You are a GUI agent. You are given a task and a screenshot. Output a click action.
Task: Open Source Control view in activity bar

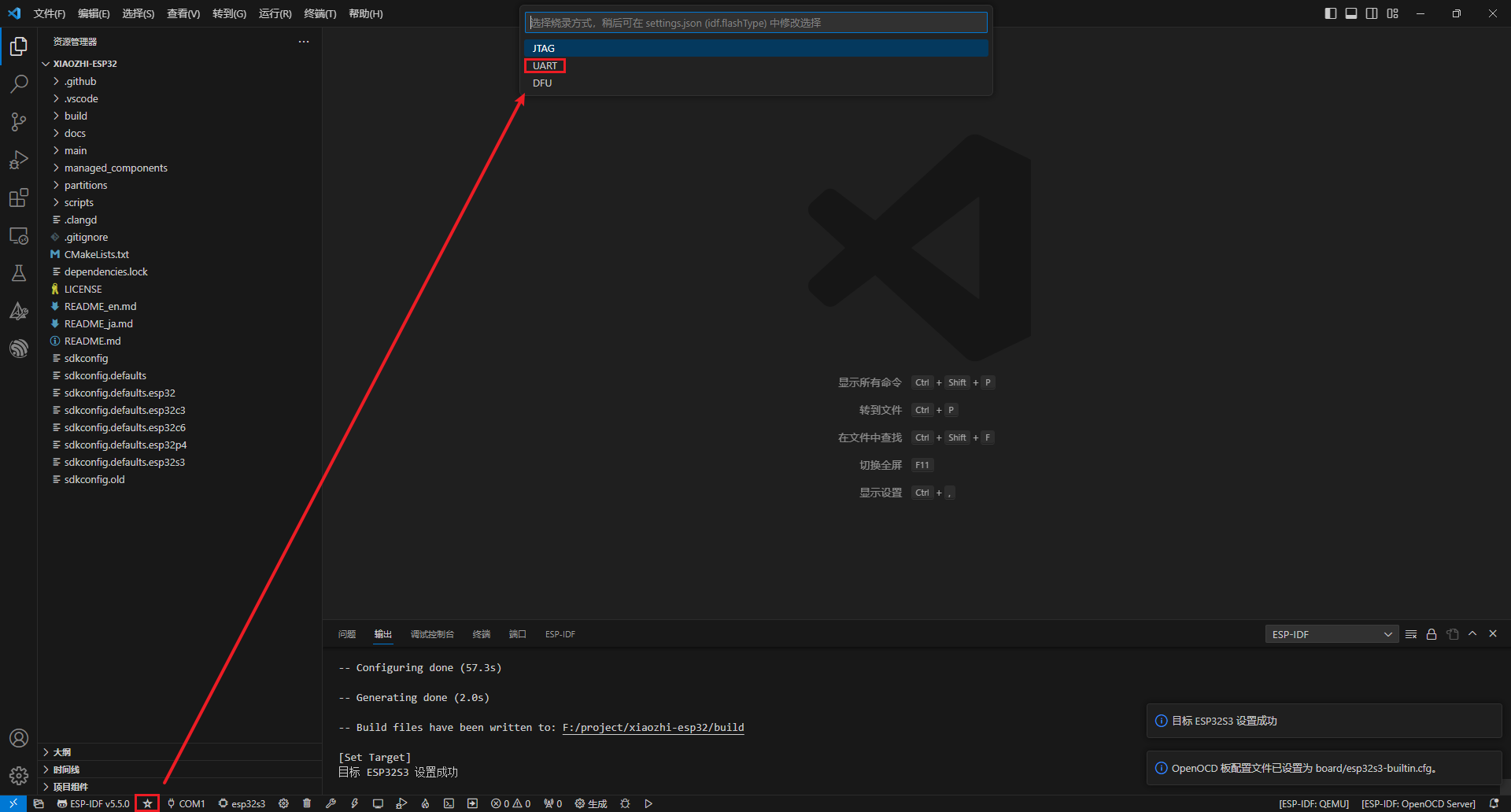(x=19, y=122)
